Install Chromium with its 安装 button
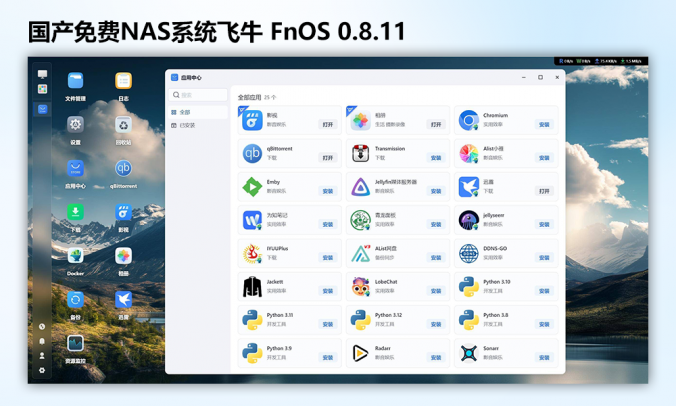The height and width of the screenshot is (406, 676). click(544, 125)
